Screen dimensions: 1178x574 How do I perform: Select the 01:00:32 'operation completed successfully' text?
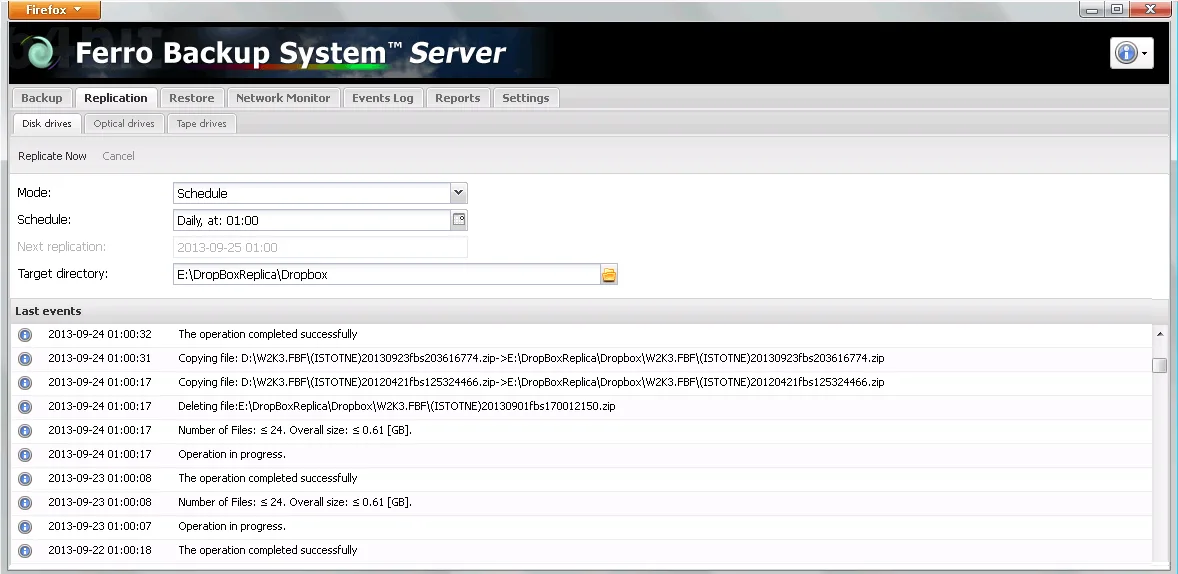tap(267, 334)
